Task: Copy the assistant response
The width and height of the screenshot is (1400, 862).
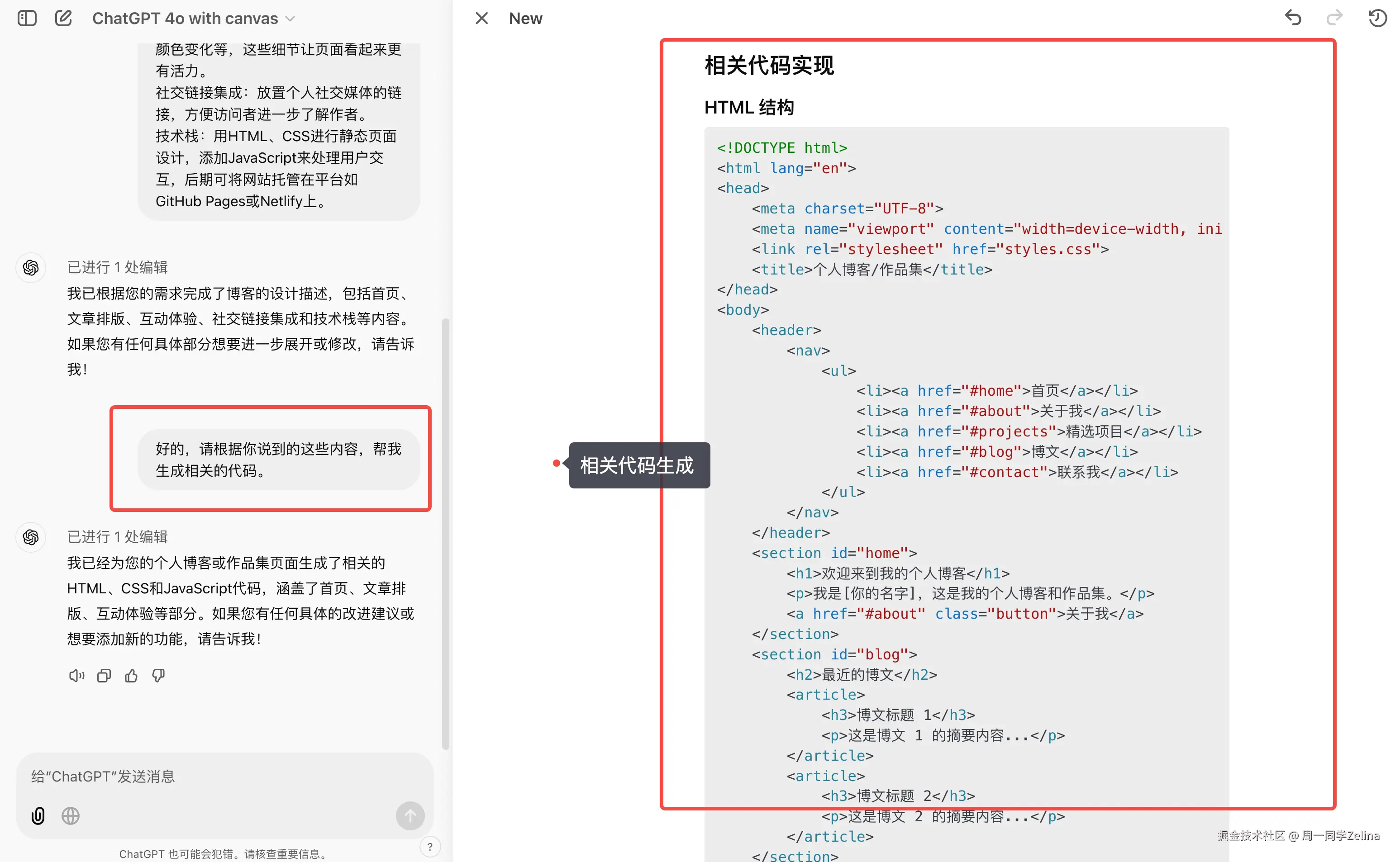Action: click(x=103, y=675)
